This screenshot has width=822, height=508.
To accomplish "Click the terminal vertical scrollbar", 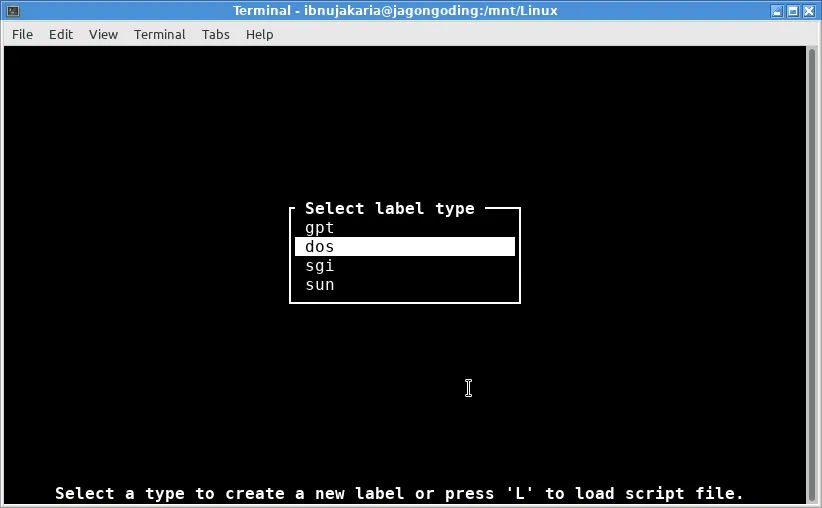I will point(812,275).
